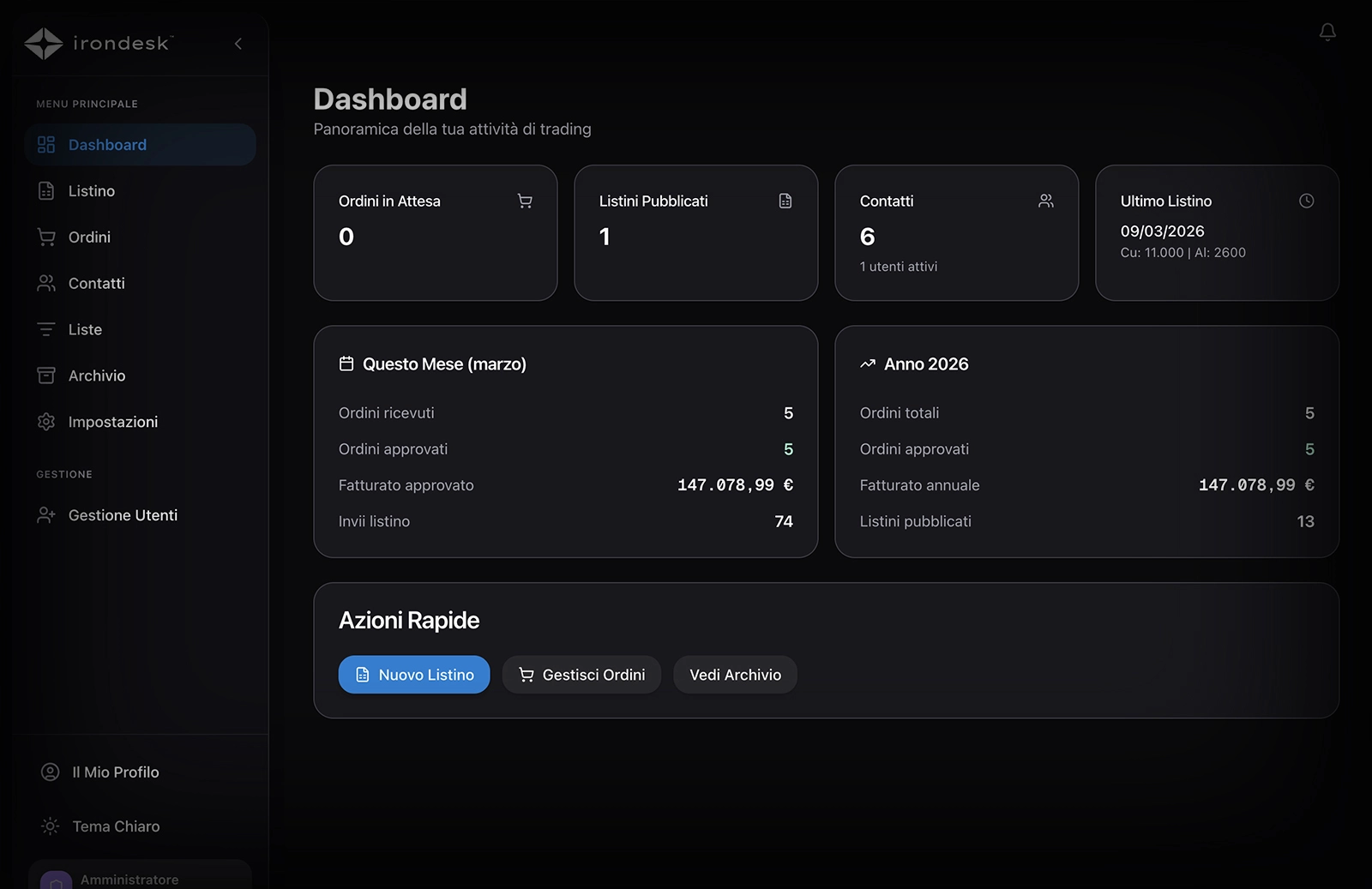This screenshot has width=1372, height=889.
Task: Click the calendar icon beside Questo Mese
Action: pyautogui.click(x=346, y=363)
